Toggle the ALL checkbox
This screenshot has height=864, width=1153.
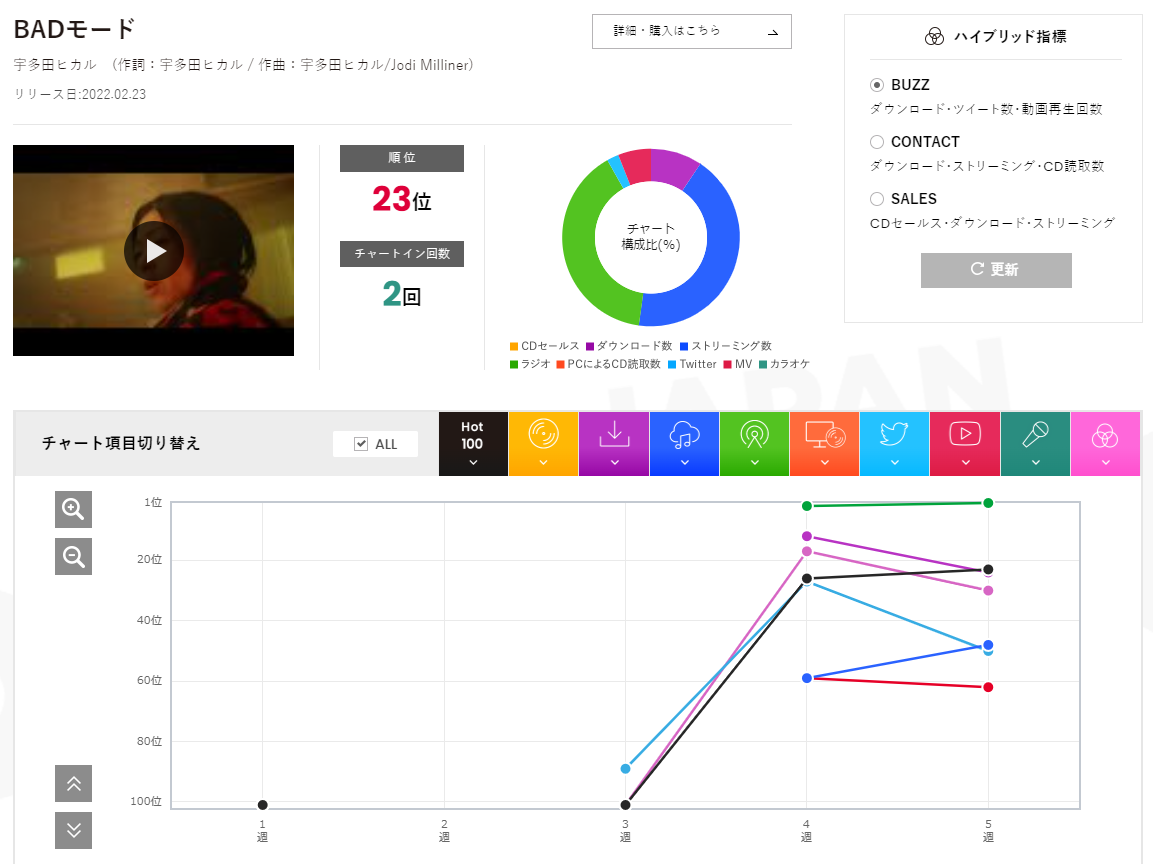pyautogui.click(x=361, y=443)
